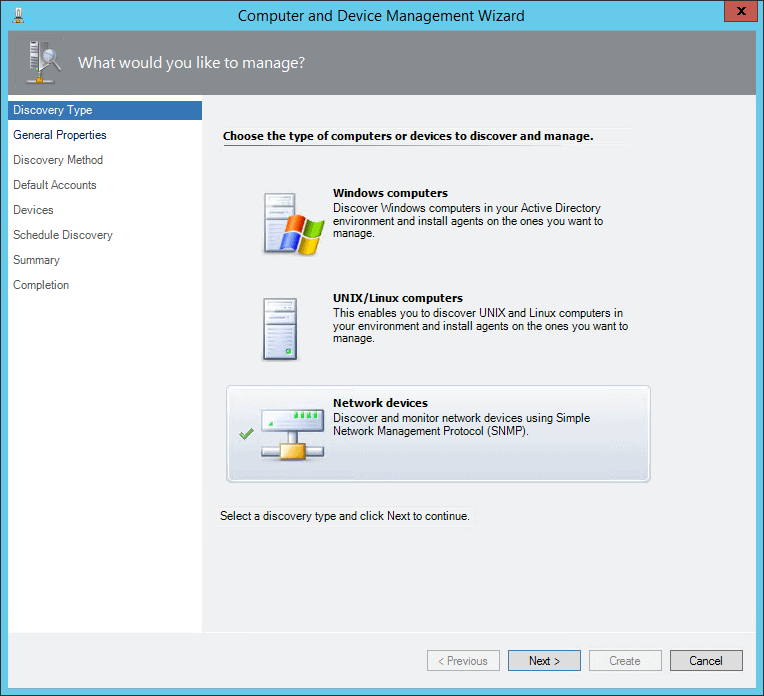This screenshot has width=764, height=696.
Task: Go to the Discovery Method step
Action: [x=58, y=160]
